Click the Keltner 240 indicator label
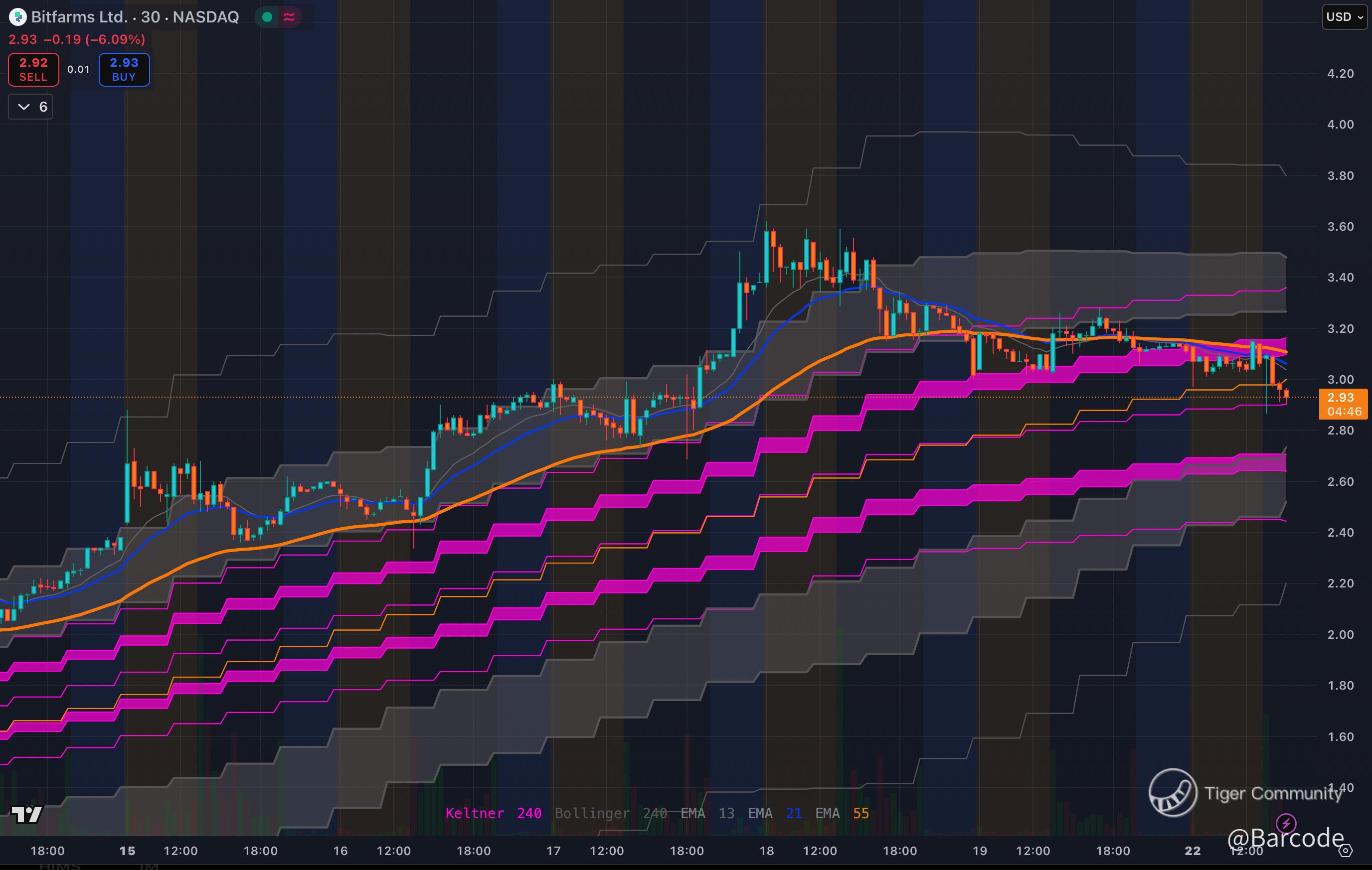This screenshot has width=1372, height=870. 493,813
